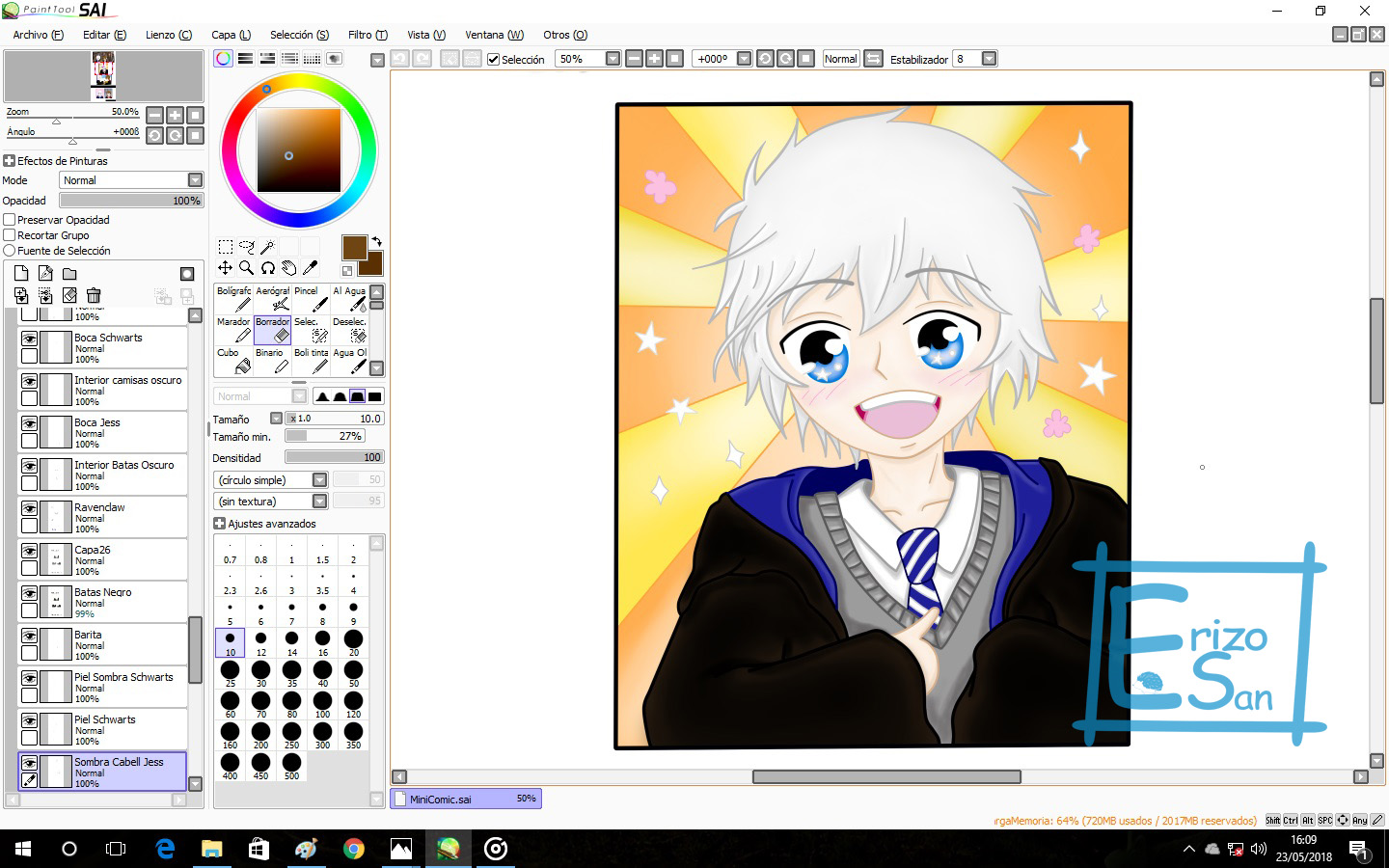Show the swatches color panel
The width and height of the screenshot is (1389, 868).
tap(312, 59)
